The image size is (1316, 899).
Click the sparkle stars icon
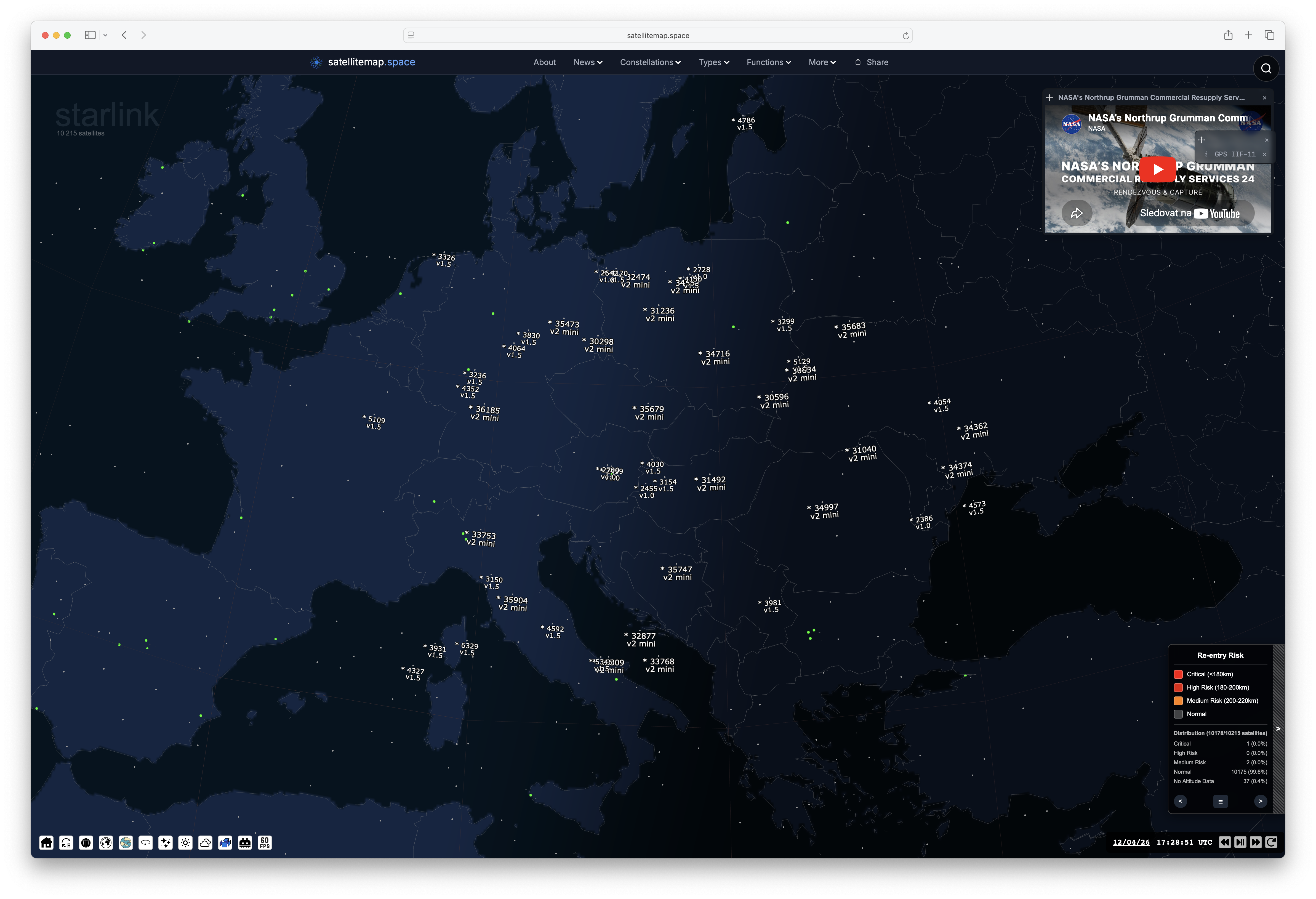[x=165, y=842]
